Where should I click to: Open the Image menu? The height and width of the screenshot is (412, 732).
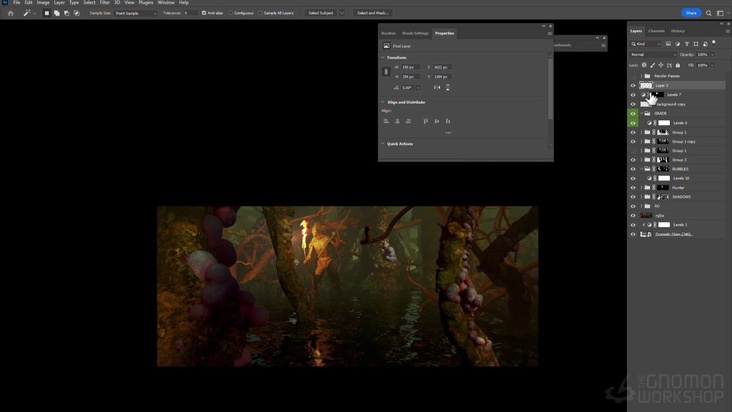43,2
